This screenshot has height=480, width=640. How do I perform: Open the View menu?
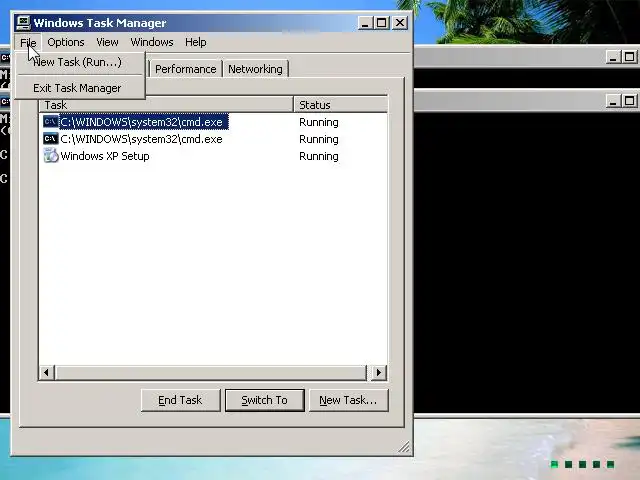[x=107, y=42]
